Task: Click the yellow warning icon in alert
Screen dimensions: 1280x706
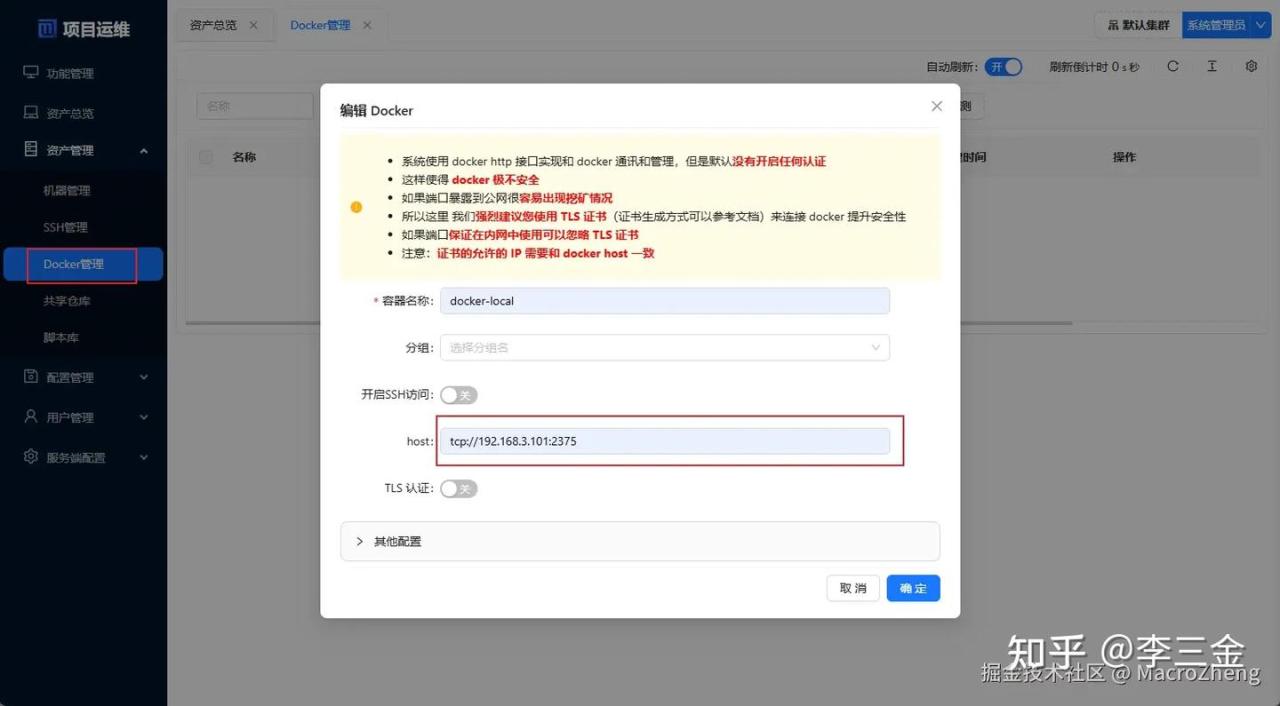Action: coord(356,207)
